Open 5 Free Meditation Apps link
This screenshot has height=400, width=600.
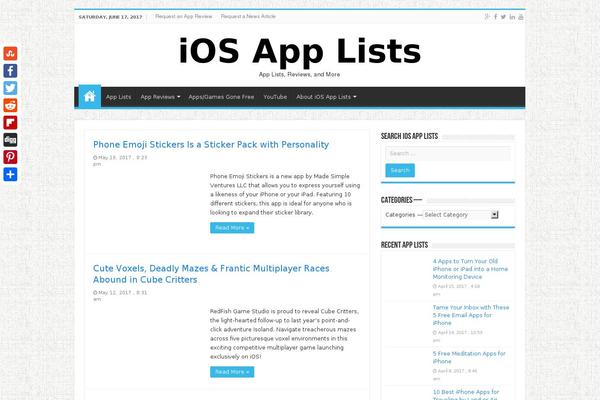click(469, 357)
